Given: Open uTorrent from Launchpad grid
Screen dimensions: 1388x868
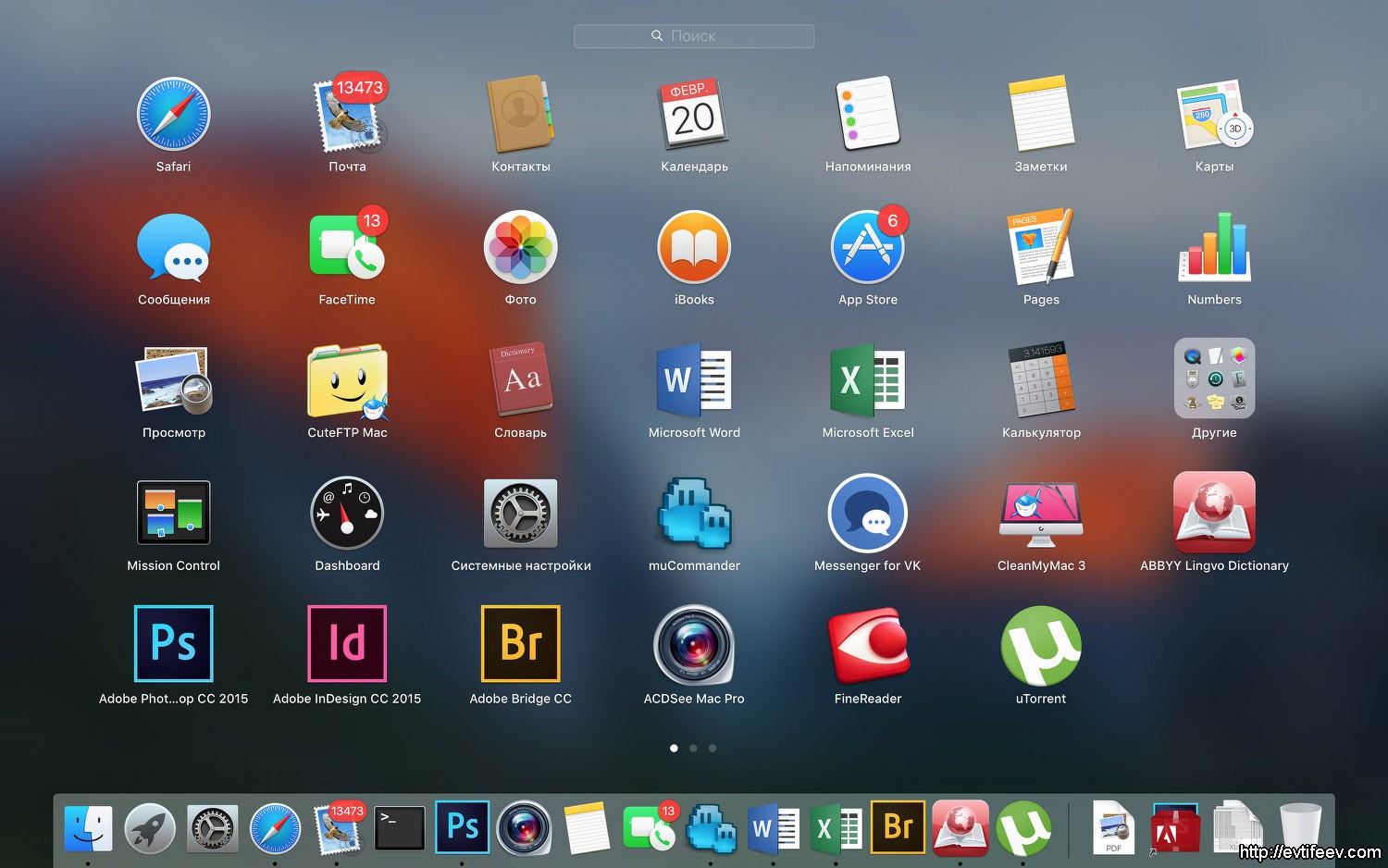Looking at the screenshot, I should pyautogui.click(x=1041, y=644).
